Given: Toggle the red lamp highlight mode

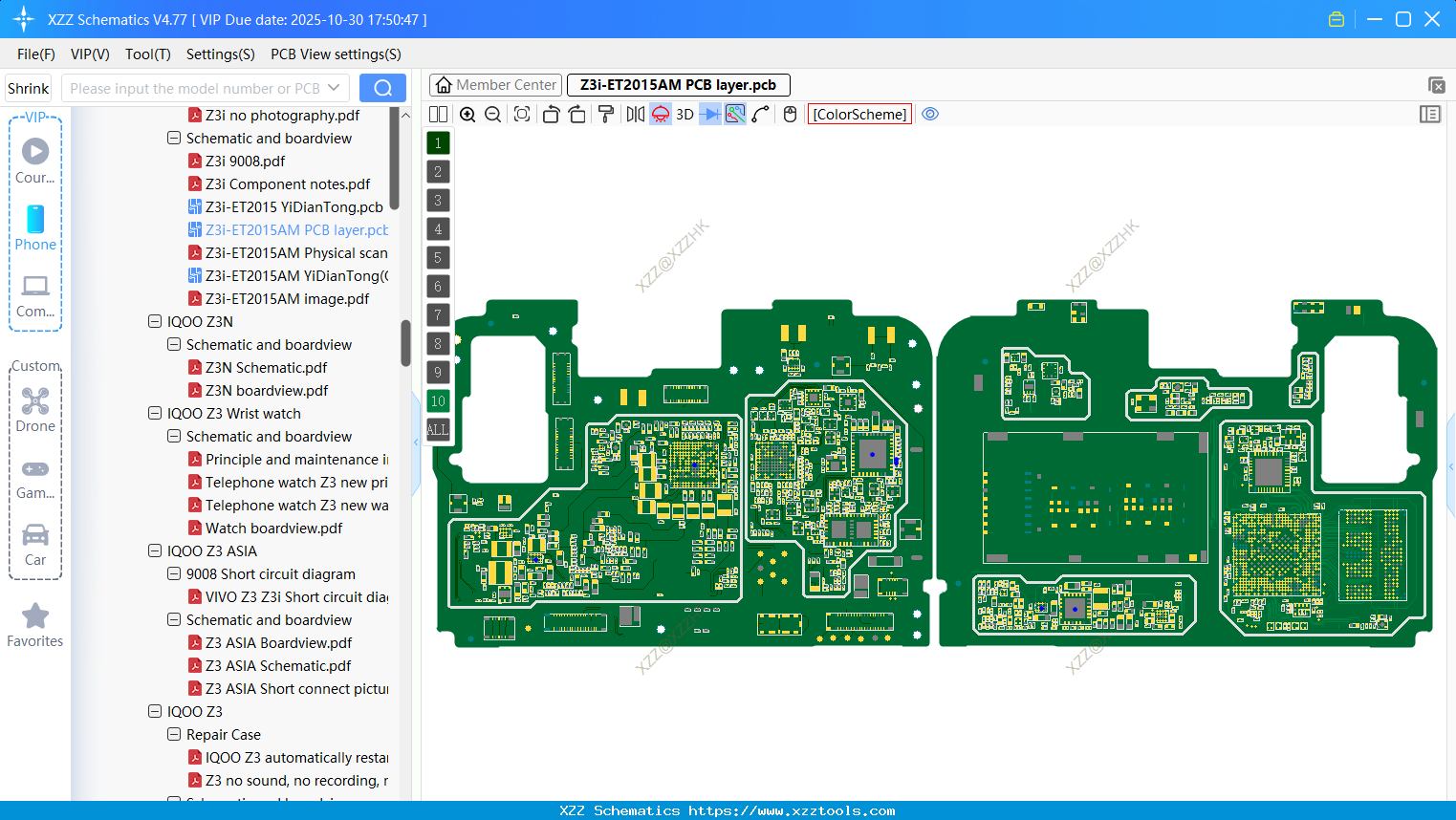Looking at the screenshot, I should point(660,114).
